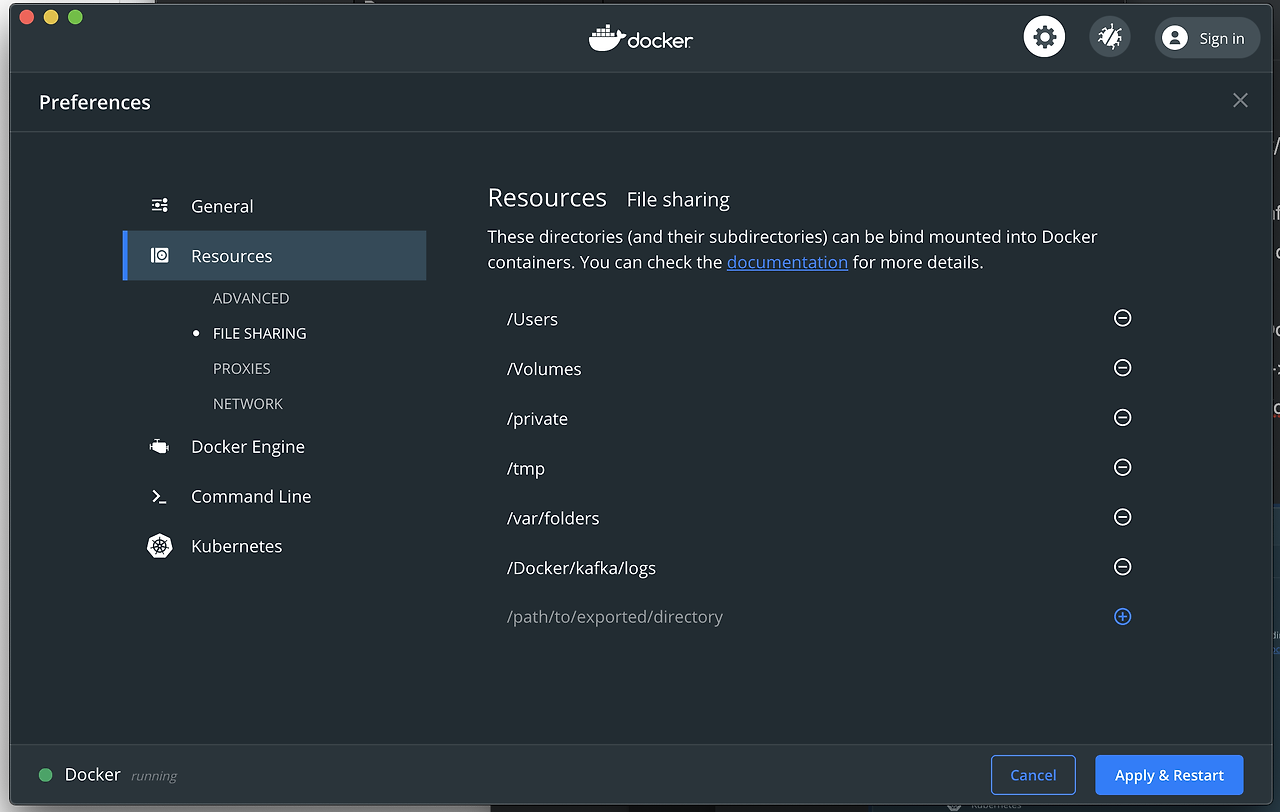Click Apply & Restart

pos(1169,775)
